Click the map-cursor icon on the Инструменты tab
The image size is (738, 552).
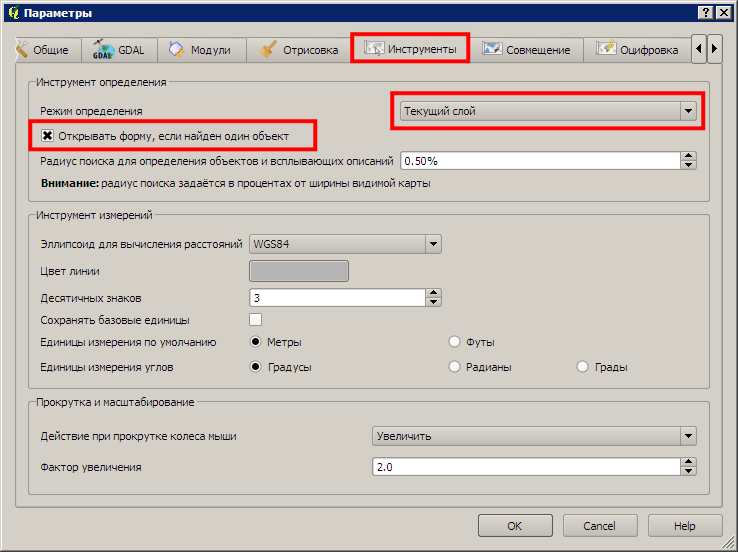click(374, 48)
